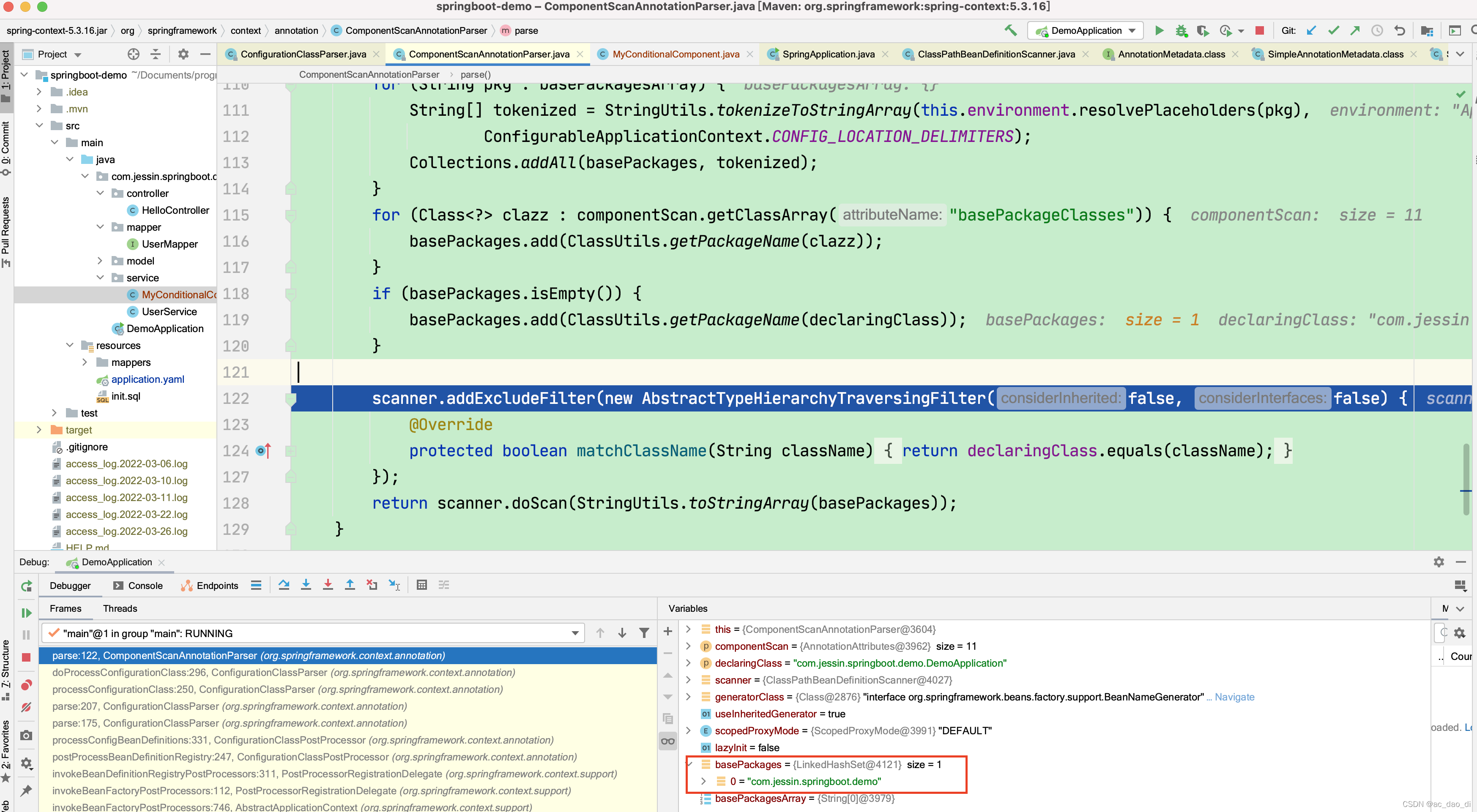
Task: Rerun DemoApplication green circular arrow
Action: [26, 586]
